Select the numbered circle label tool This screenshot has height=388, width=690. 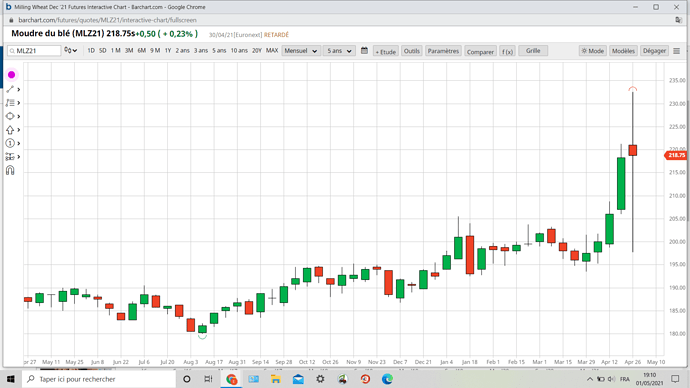(x=10, y=143)
